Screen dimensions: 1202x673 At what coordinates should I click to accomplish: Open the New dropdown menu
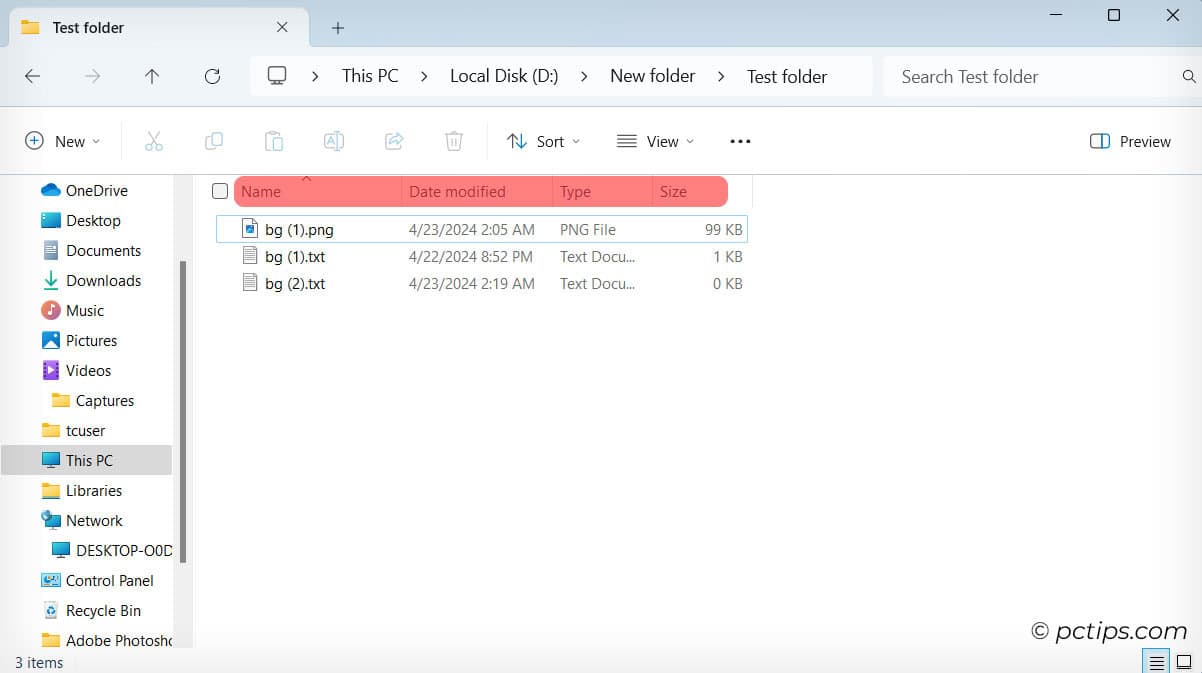(x=62, y=141)
